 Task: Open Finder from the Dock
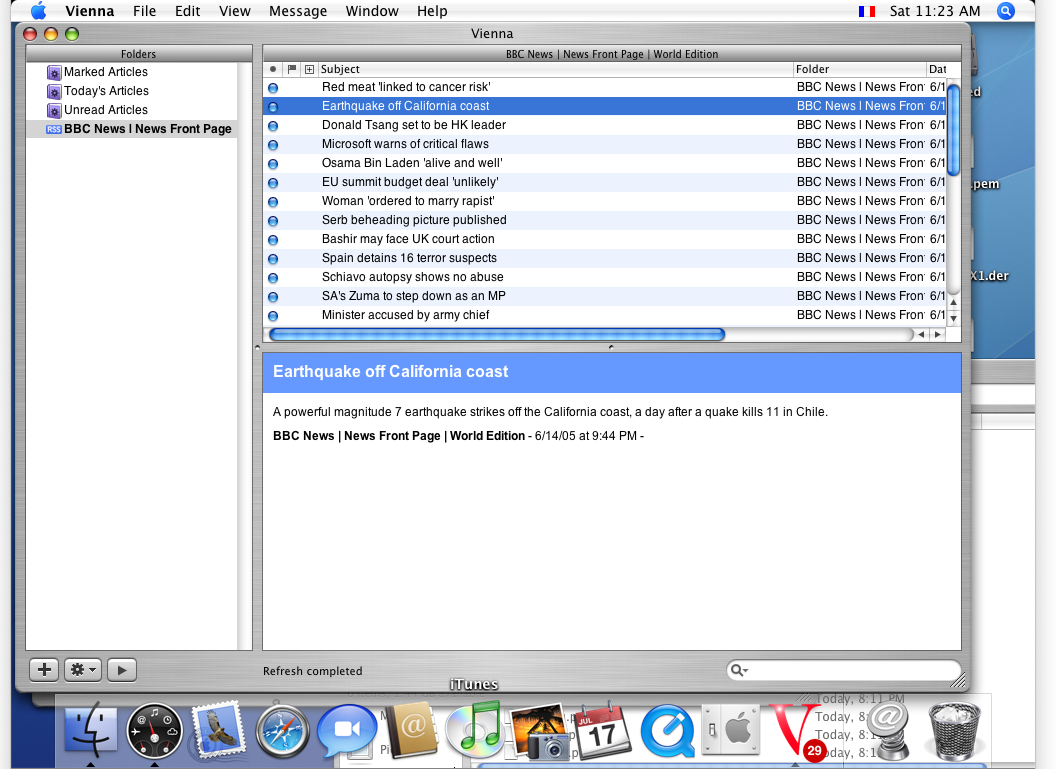[90, 731]
